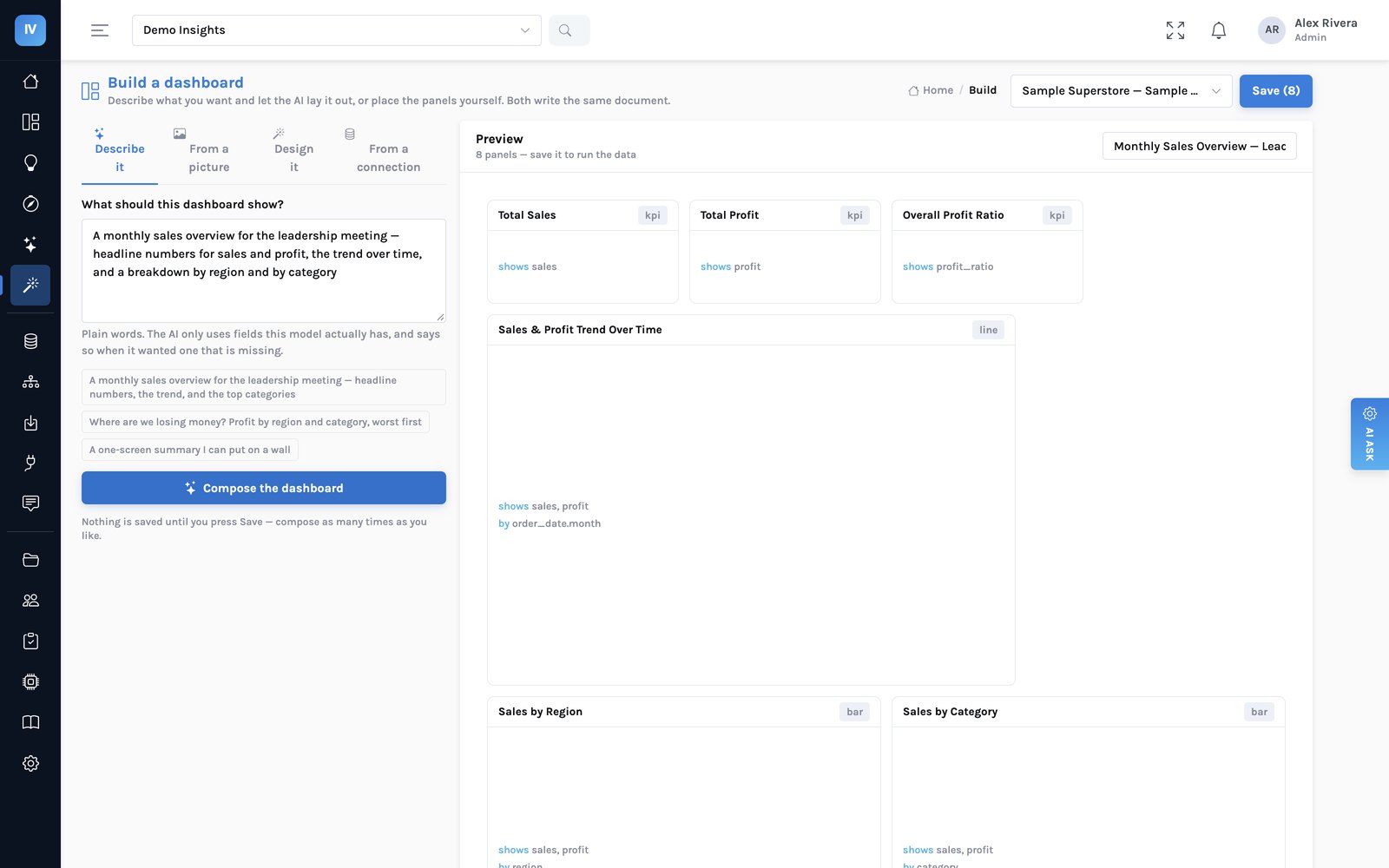Pick the monthly sales overview suggestion chip

pos(264,387)
